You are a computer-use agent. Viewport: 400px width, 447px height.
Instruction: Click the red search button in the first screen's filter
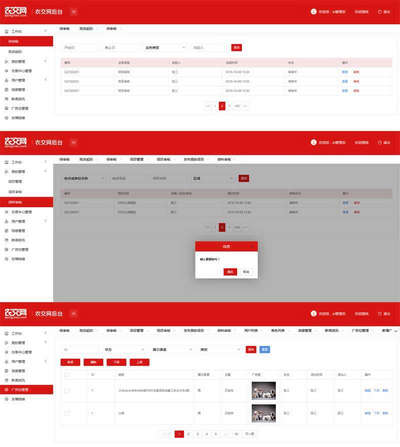[236, 48]
